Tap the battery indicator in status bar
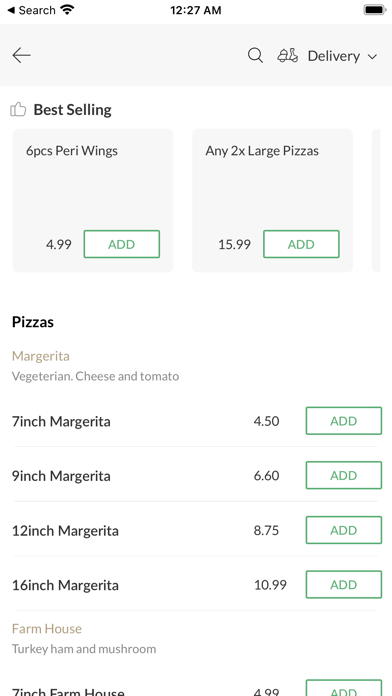Screen dimensions: 392x696 [x=375, y=10]
